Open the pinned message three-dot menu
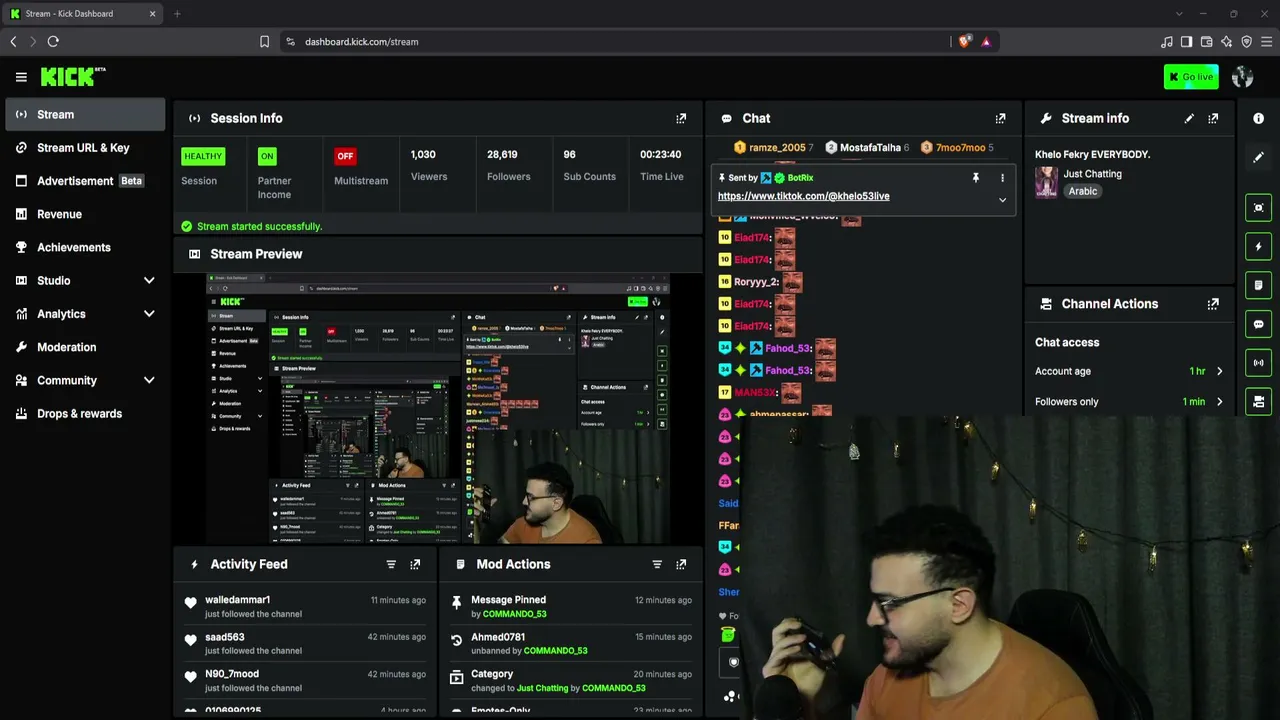This screenshot has width=1280, height=720. [1002, 178]
